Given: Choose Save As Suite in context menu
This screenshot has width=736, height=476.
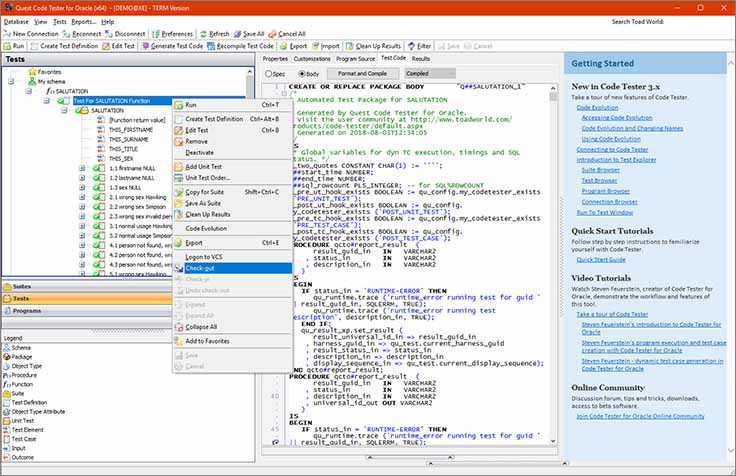Looking at the screenshot, I should click(x=232, y=203).
